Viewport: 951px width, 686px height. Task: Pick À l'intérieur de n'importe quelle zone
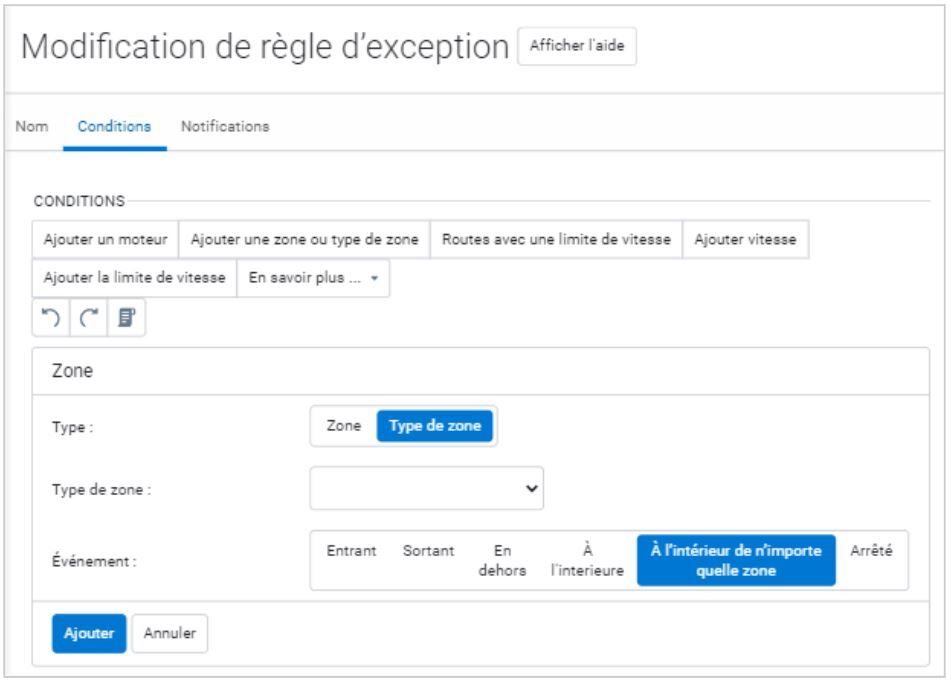click(x=735, y=560)
